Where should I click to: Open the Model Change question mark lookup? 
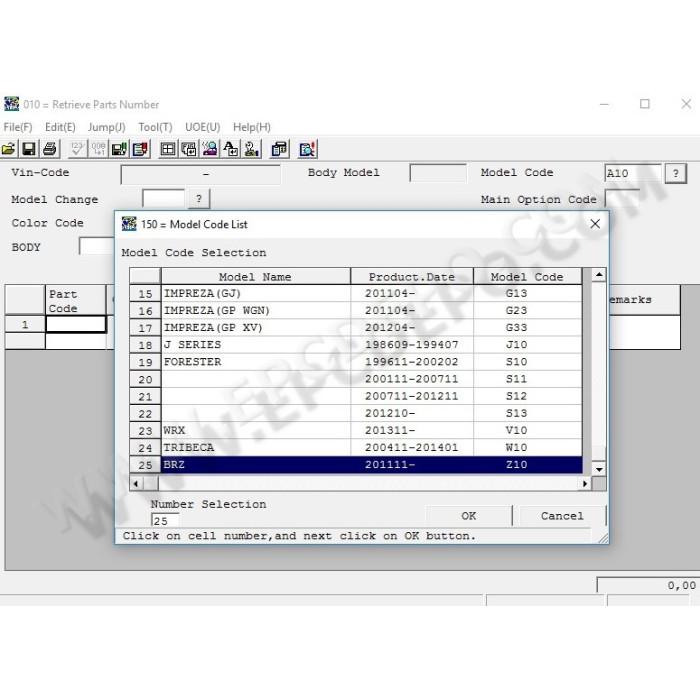[199, 198]
